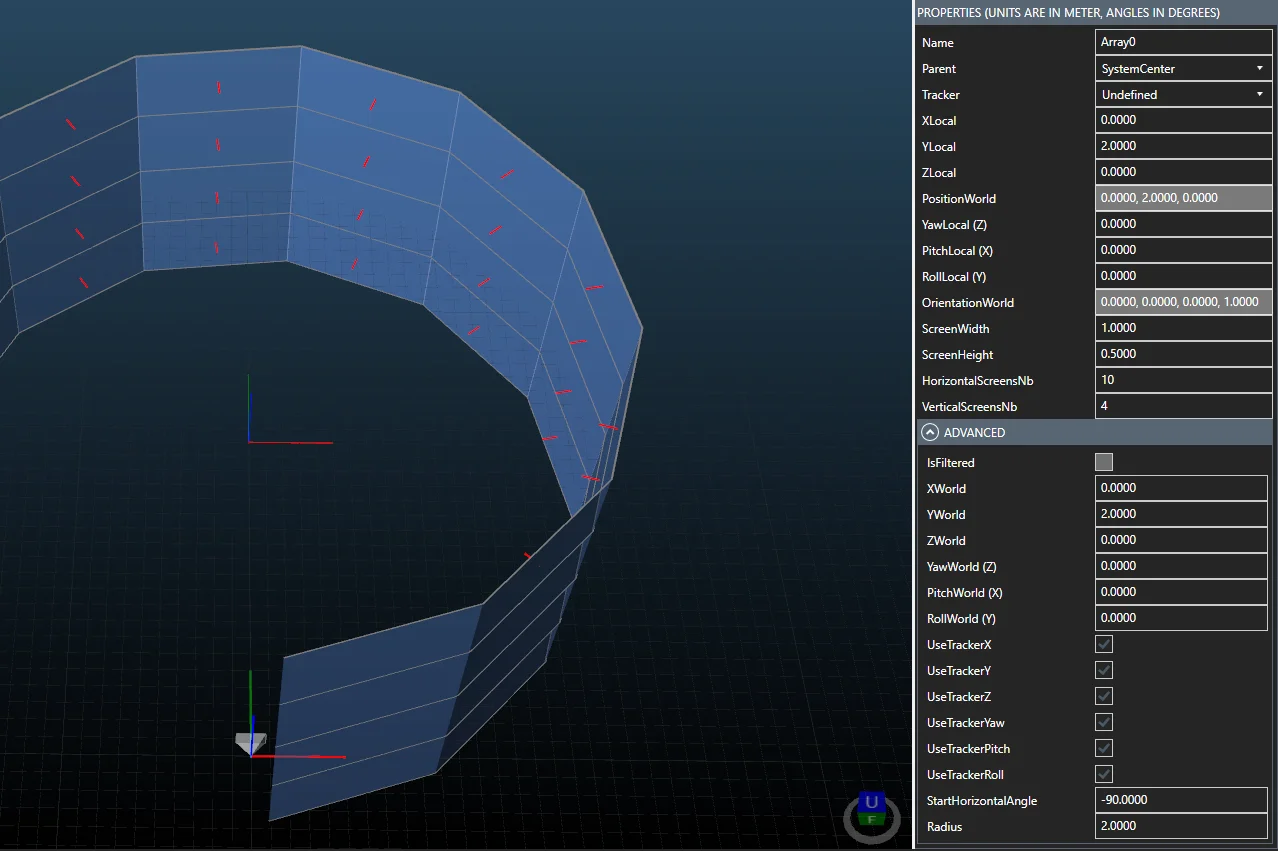Viewport: 1278px width, 851px height.
Task: Select the white tracker marker in viewport
Action: click(x=250, y=742)
